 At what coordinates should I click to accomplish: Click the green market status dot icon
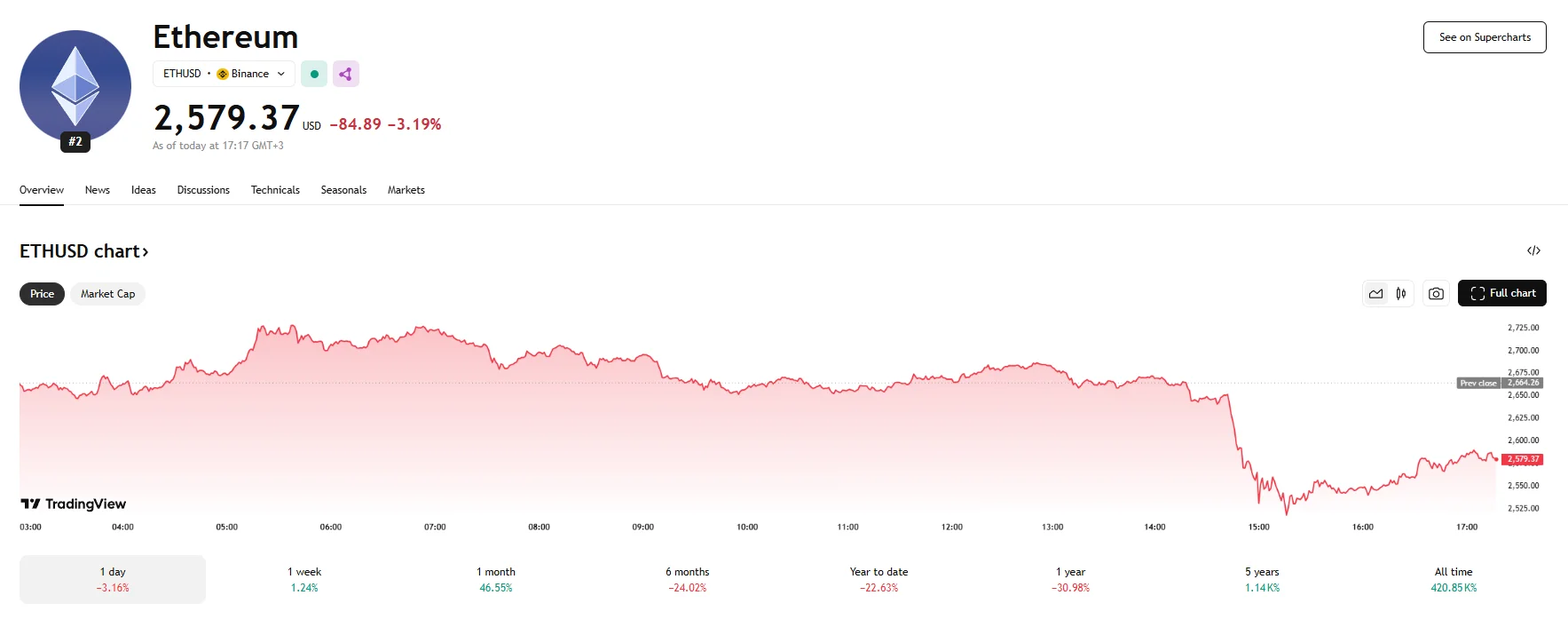tap(314, 74)
